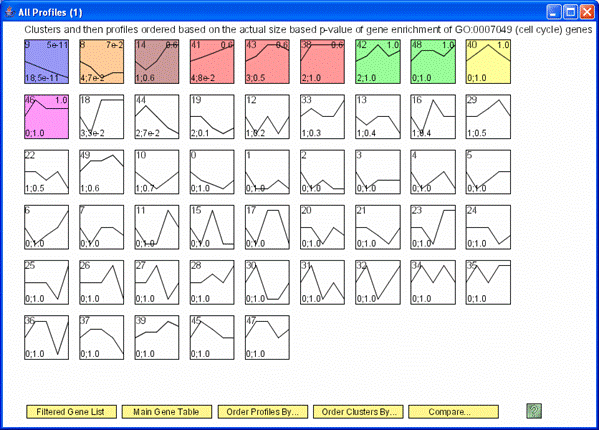Select green profile 48 box
Viewport: 599px width, 430px height.
pyautogui.click(x=433, y=61)
